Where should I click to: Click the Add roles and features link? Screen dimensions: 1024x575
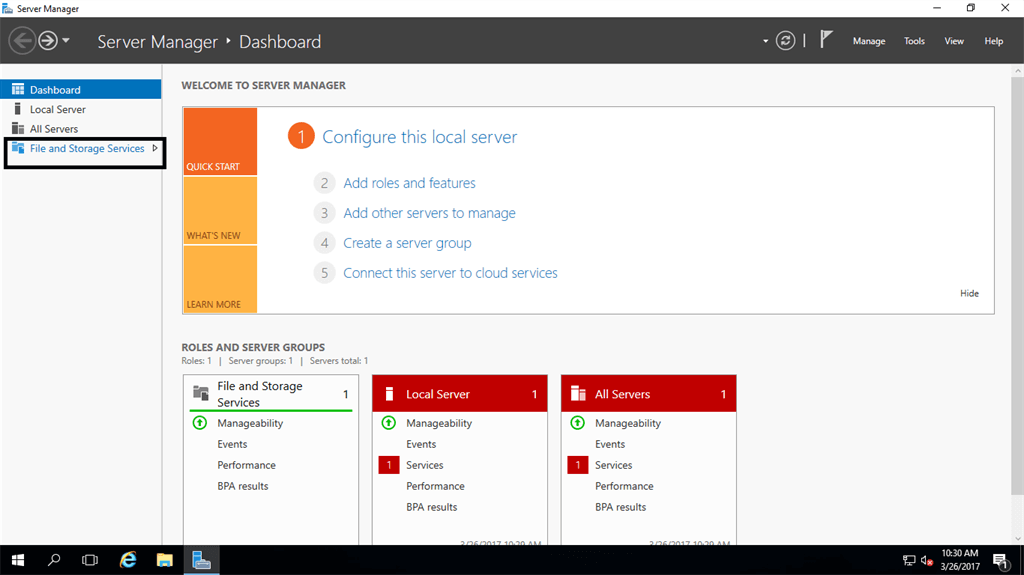coord(409,183)
